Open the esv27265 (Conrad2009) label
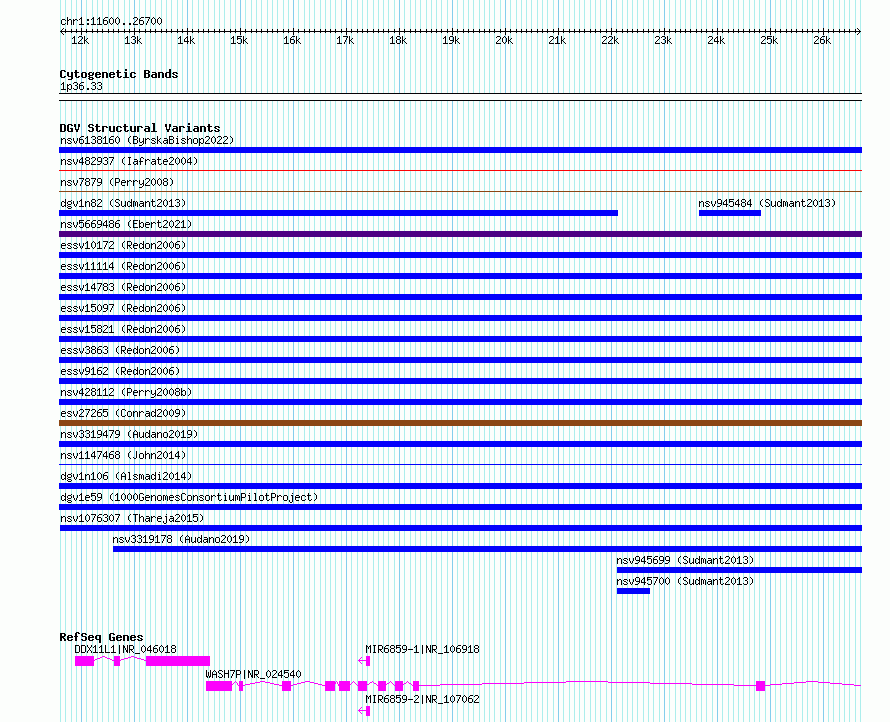 pos(123,413)
